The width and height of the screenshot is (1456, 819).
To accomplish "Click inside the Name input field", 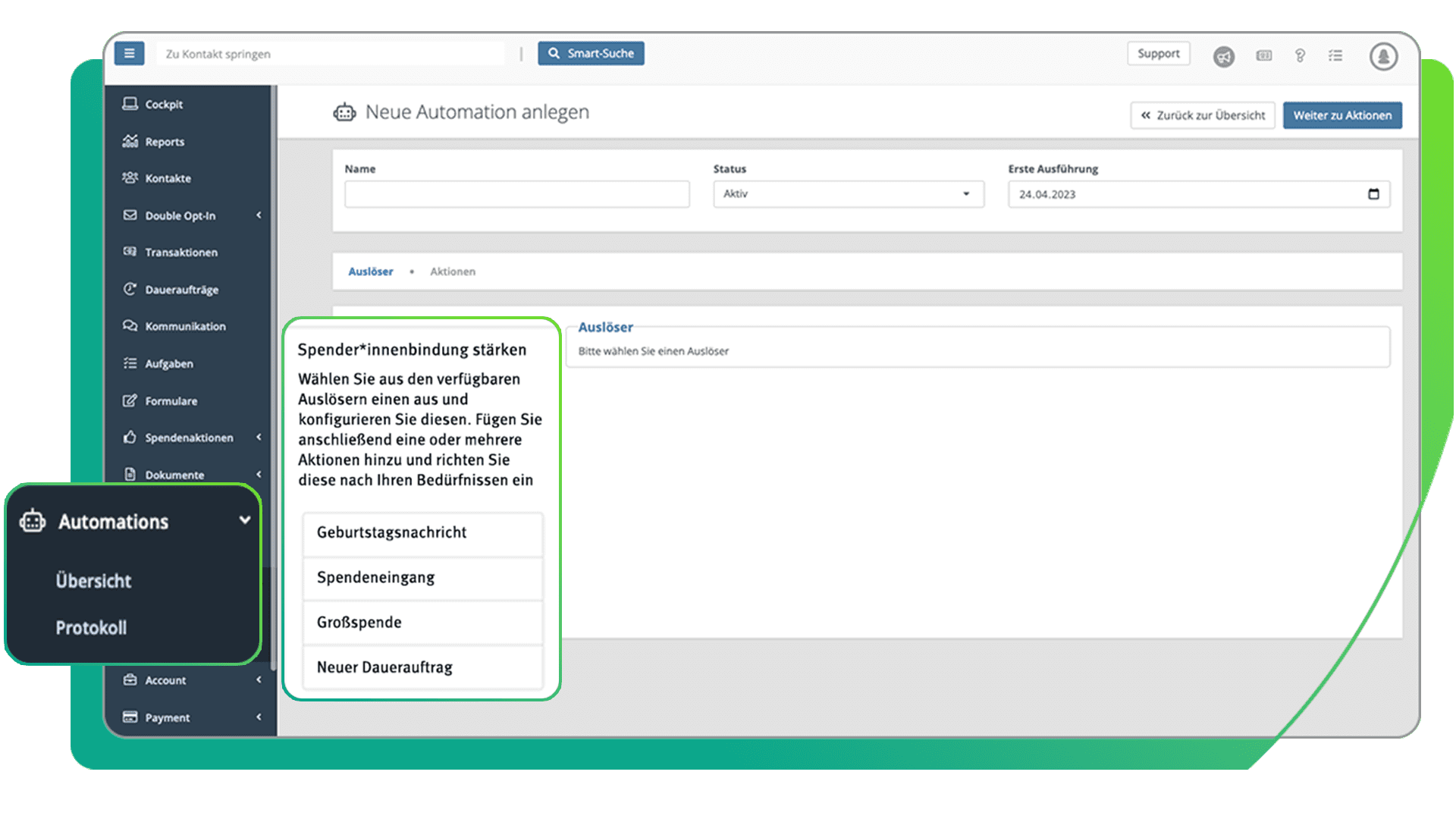I will [x=516, y=194].
